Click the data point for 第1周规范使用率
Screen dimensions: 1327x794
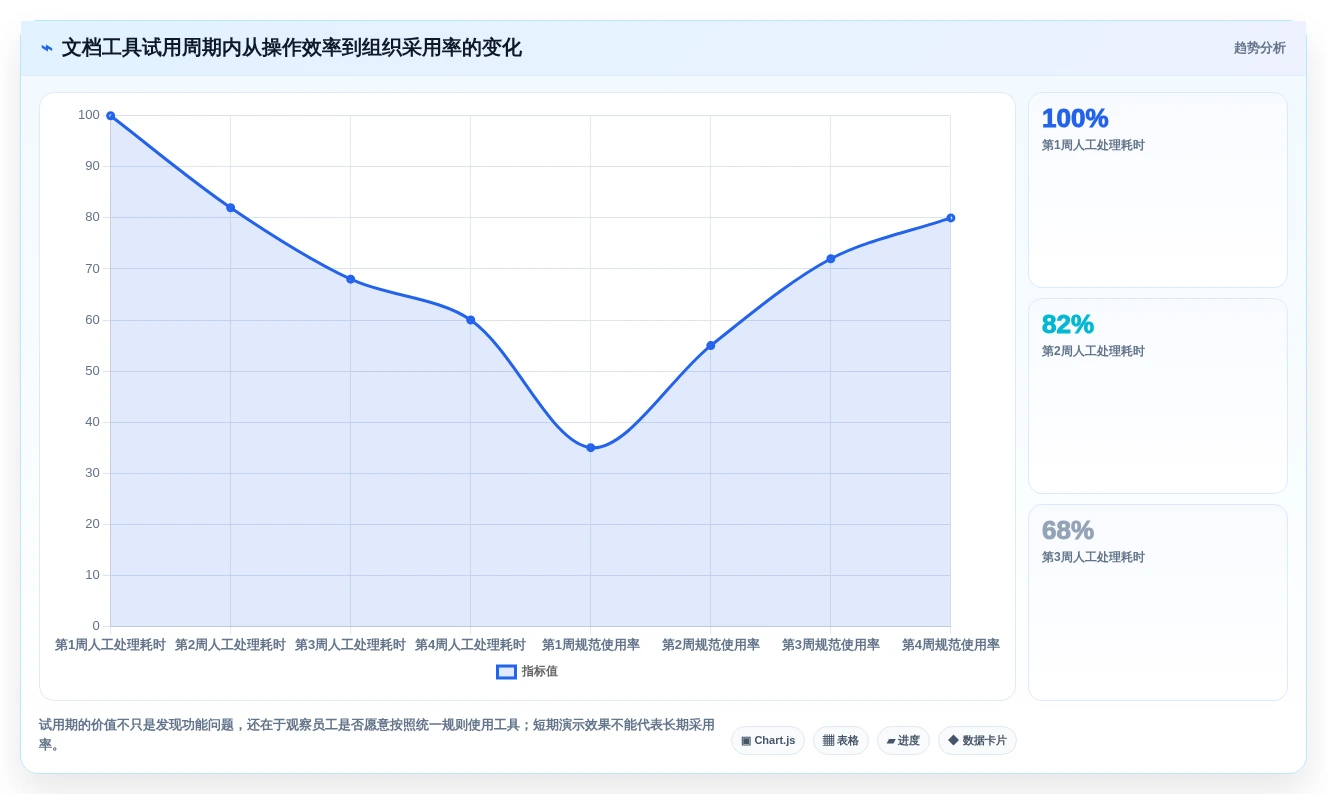pyautogui.click(x=590, y=448)
